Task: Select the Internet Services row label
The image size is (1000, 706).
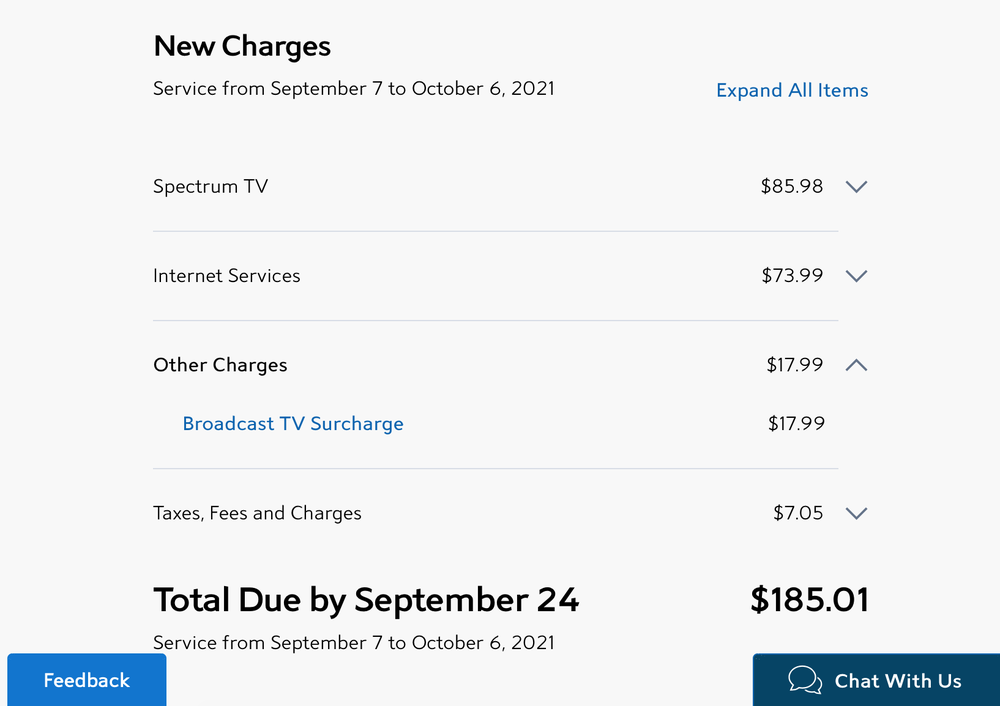Action: tap(226, 276)
